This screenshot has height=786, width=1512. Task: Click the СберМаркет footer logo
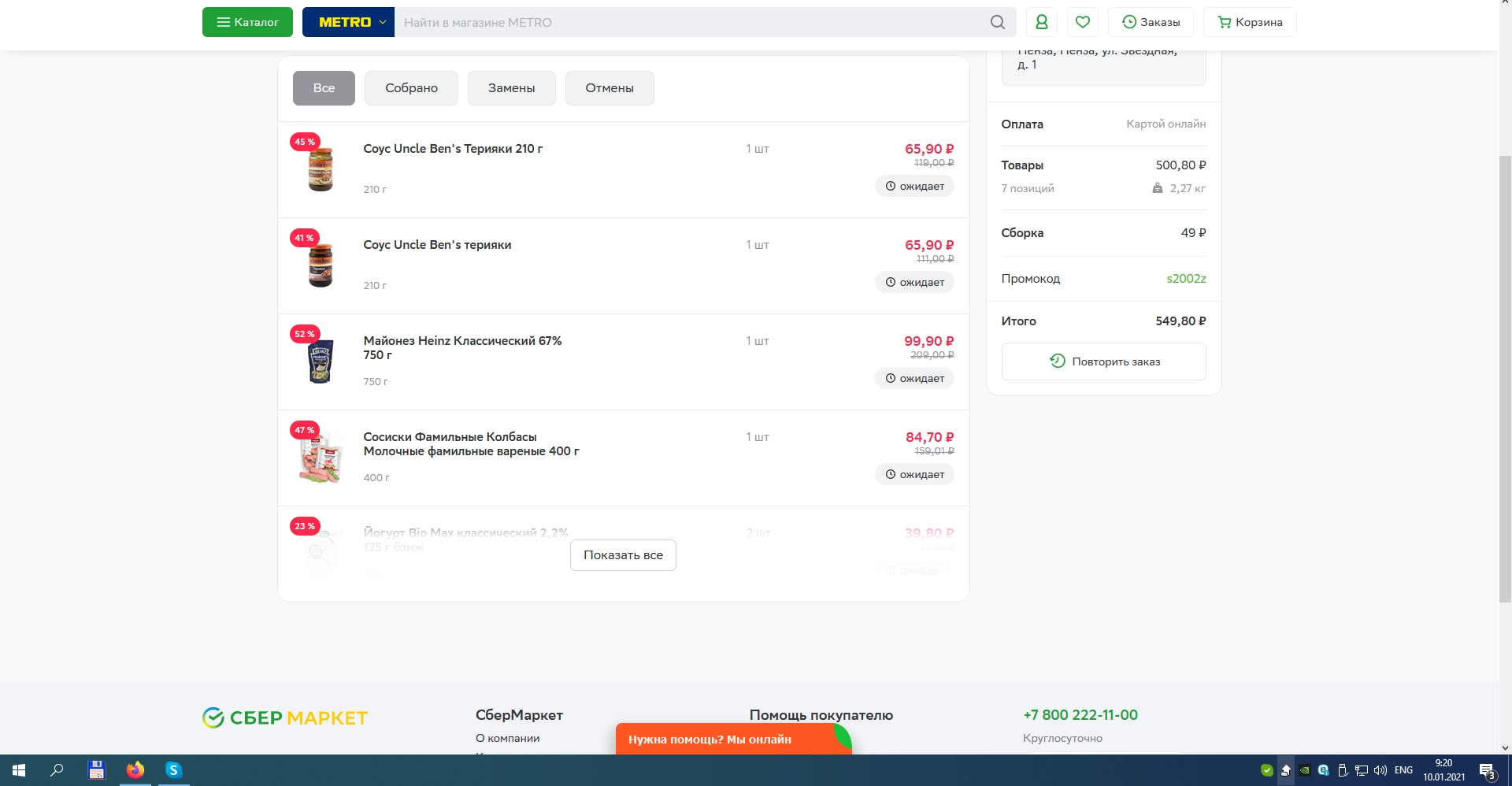tap(285, 717)
